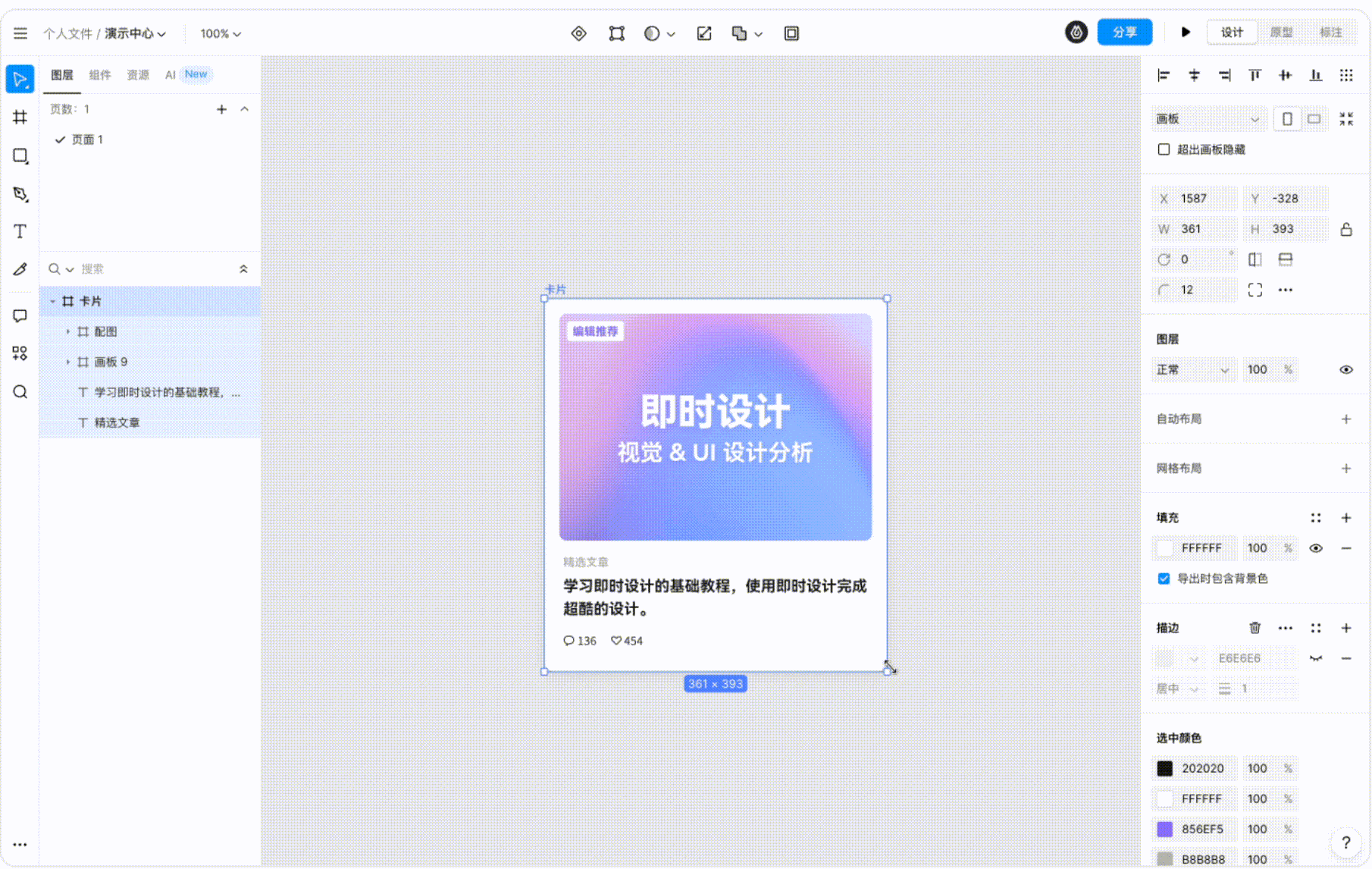Select the Pen tool
This screenshot has height=869, width=1372.
tap(20, 194)
